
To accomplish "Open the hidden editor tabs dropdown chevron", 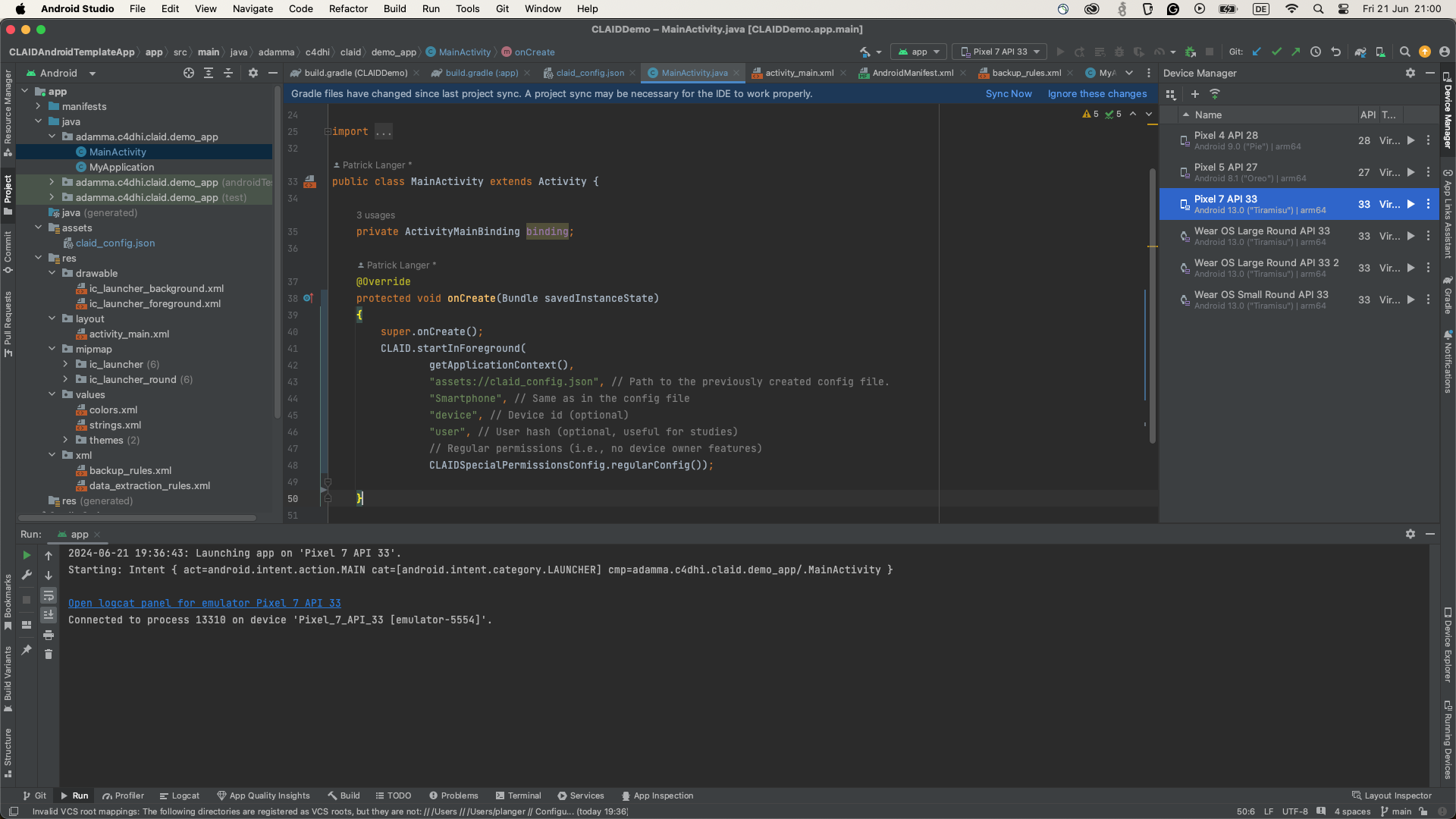I will 1129,74.
